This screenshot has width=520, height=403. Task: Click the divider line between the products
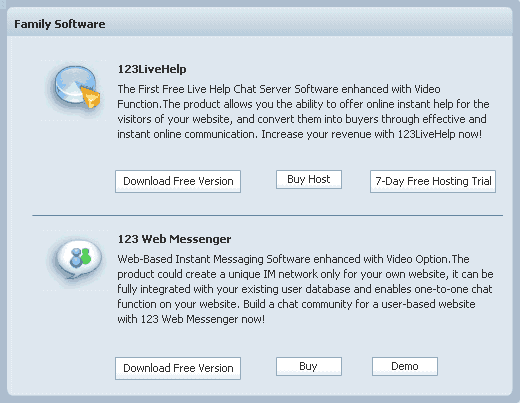point(268,216)
